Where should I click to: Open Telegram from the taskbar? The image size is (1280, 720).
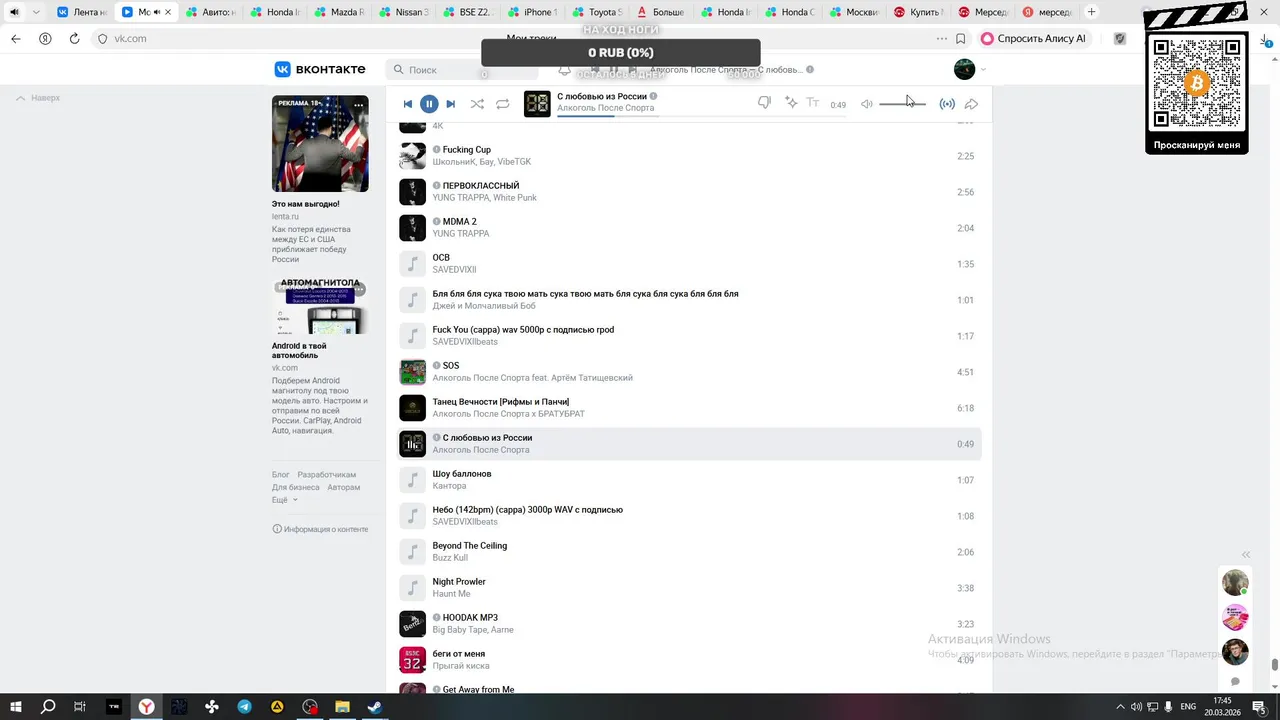(244, 707)
